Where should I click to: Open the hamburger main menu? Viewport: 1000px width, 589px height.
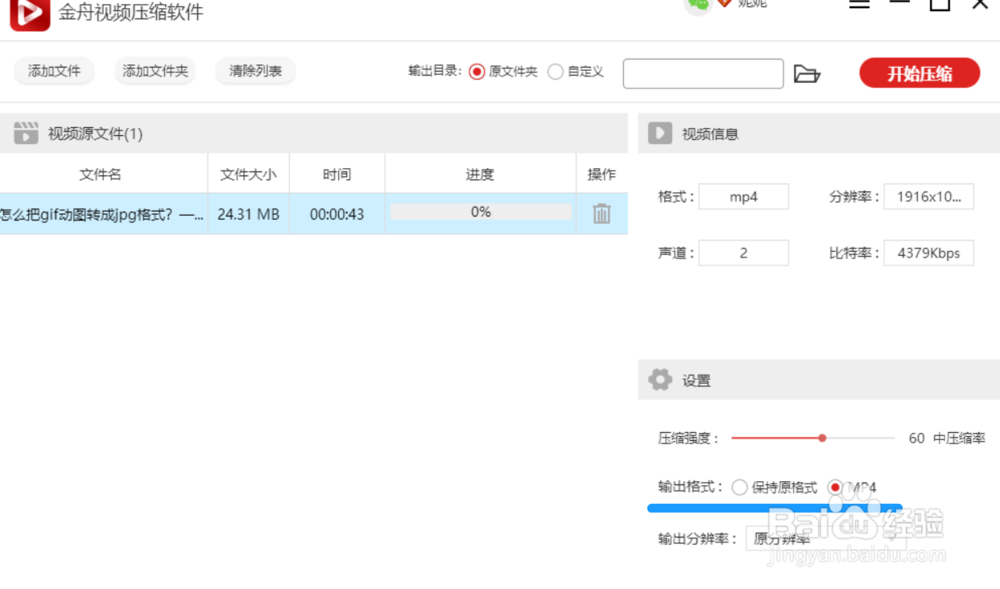(859, 4)
